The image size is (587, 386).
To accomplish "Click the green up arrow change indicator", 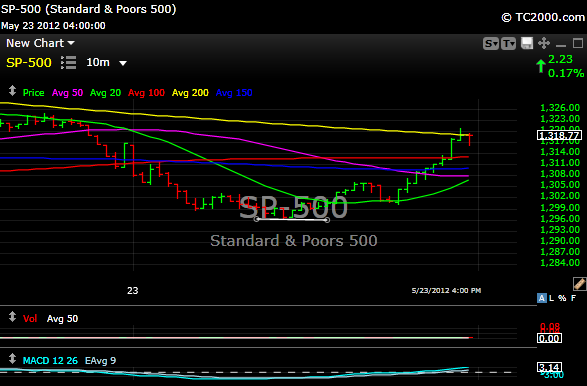I will [x=541, y=66].
